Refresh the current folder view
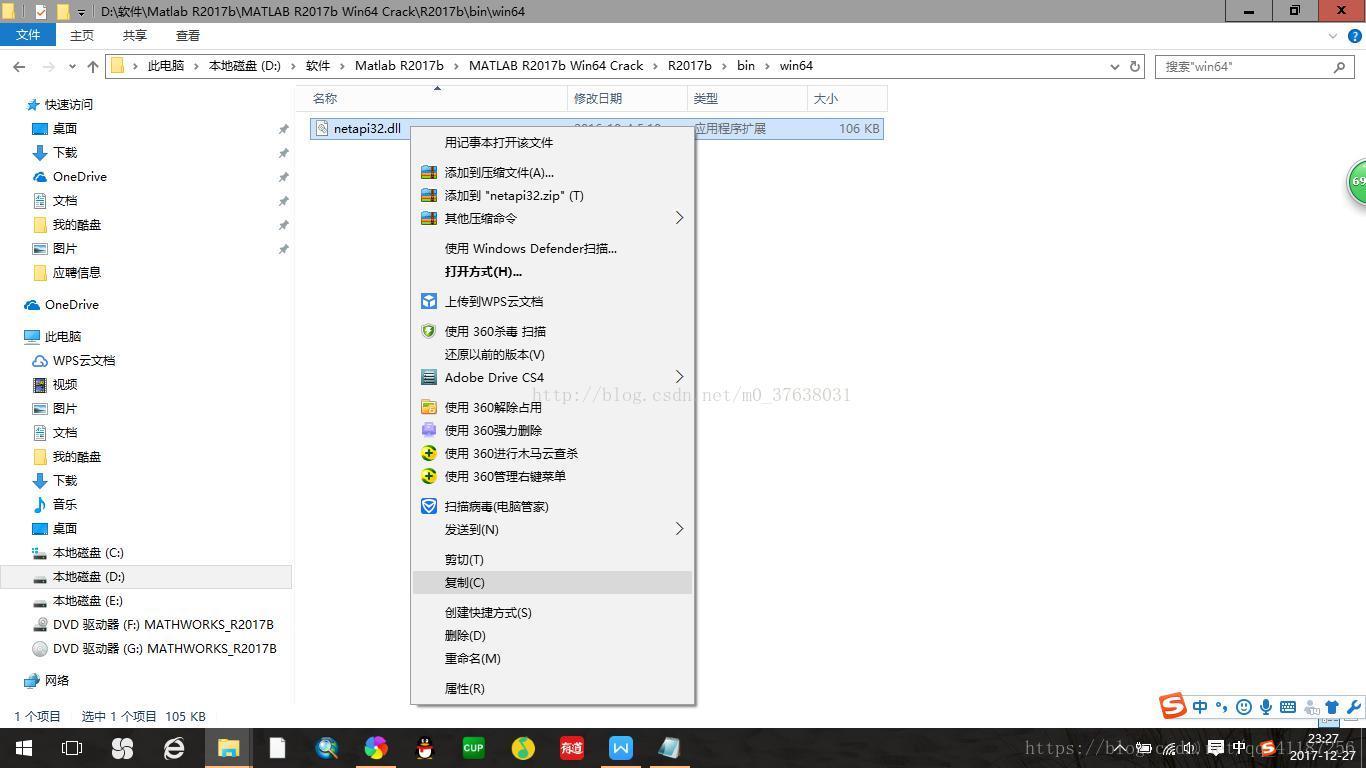Screen dimensions: 1366x768 [x=1135, y=66]
